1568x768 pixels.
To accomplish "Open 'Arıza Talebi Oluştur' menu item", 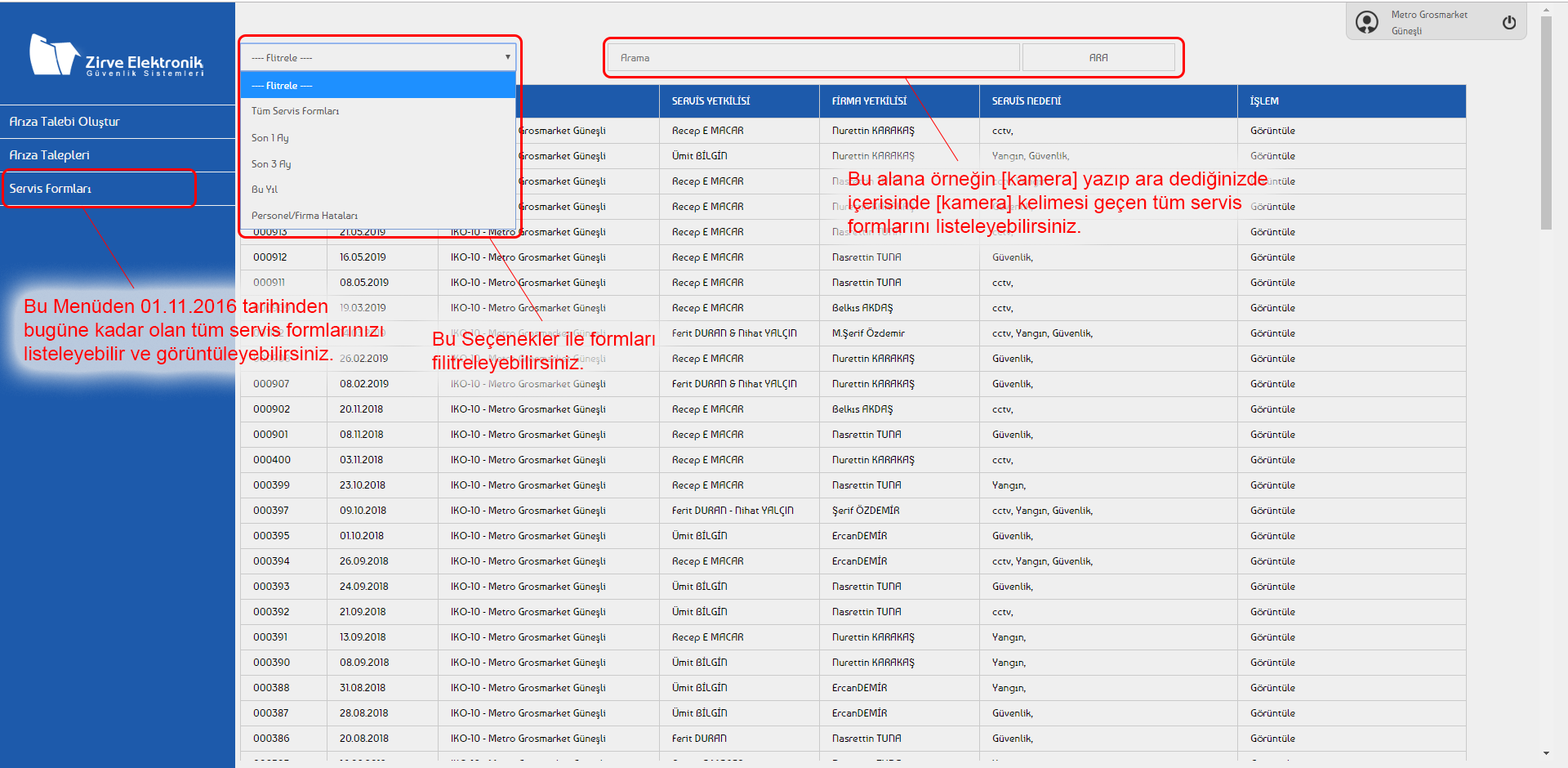I will (x=65, y=122).
